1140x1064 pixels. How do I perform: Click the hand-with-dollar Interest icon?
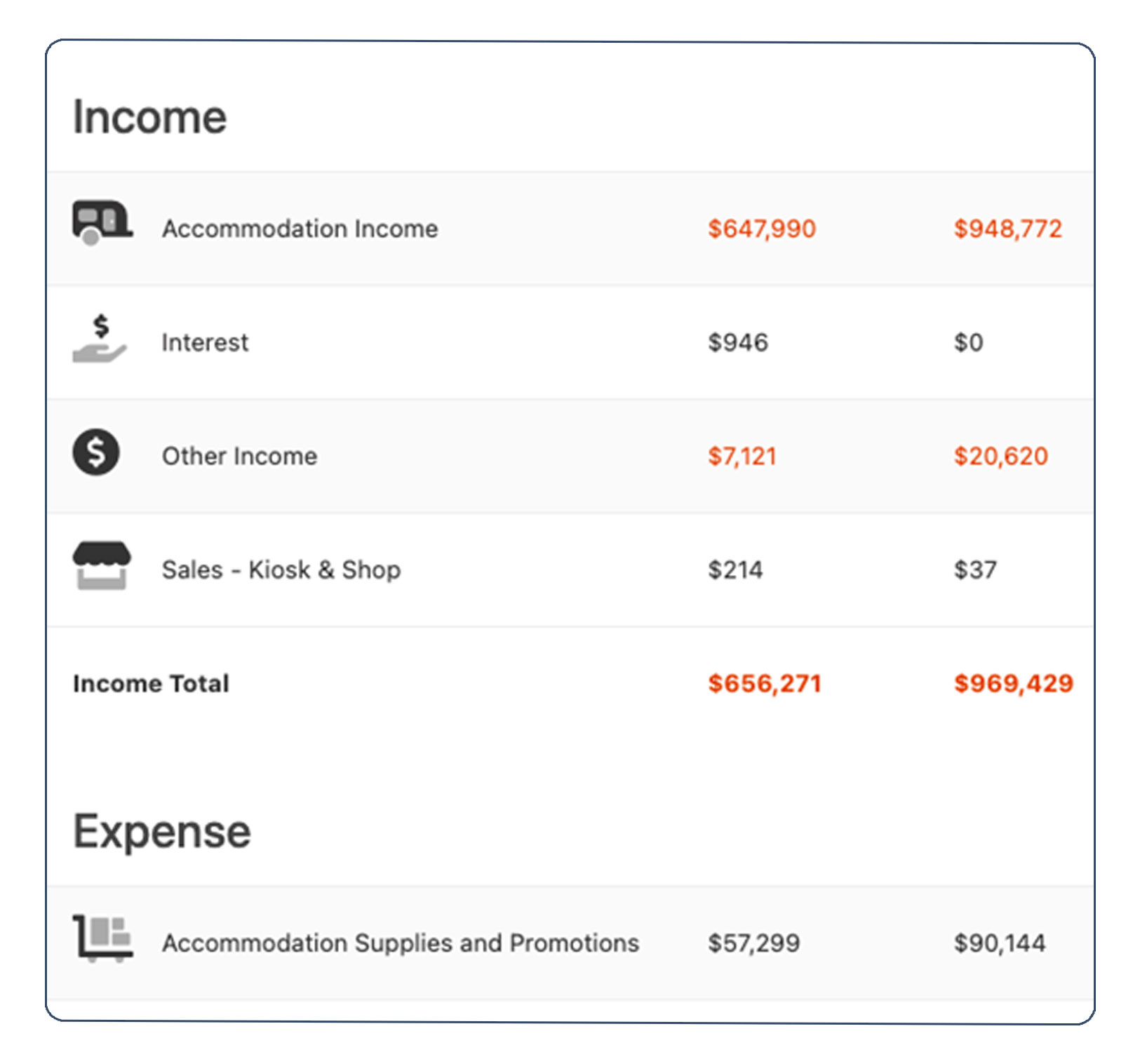point(100,339)
